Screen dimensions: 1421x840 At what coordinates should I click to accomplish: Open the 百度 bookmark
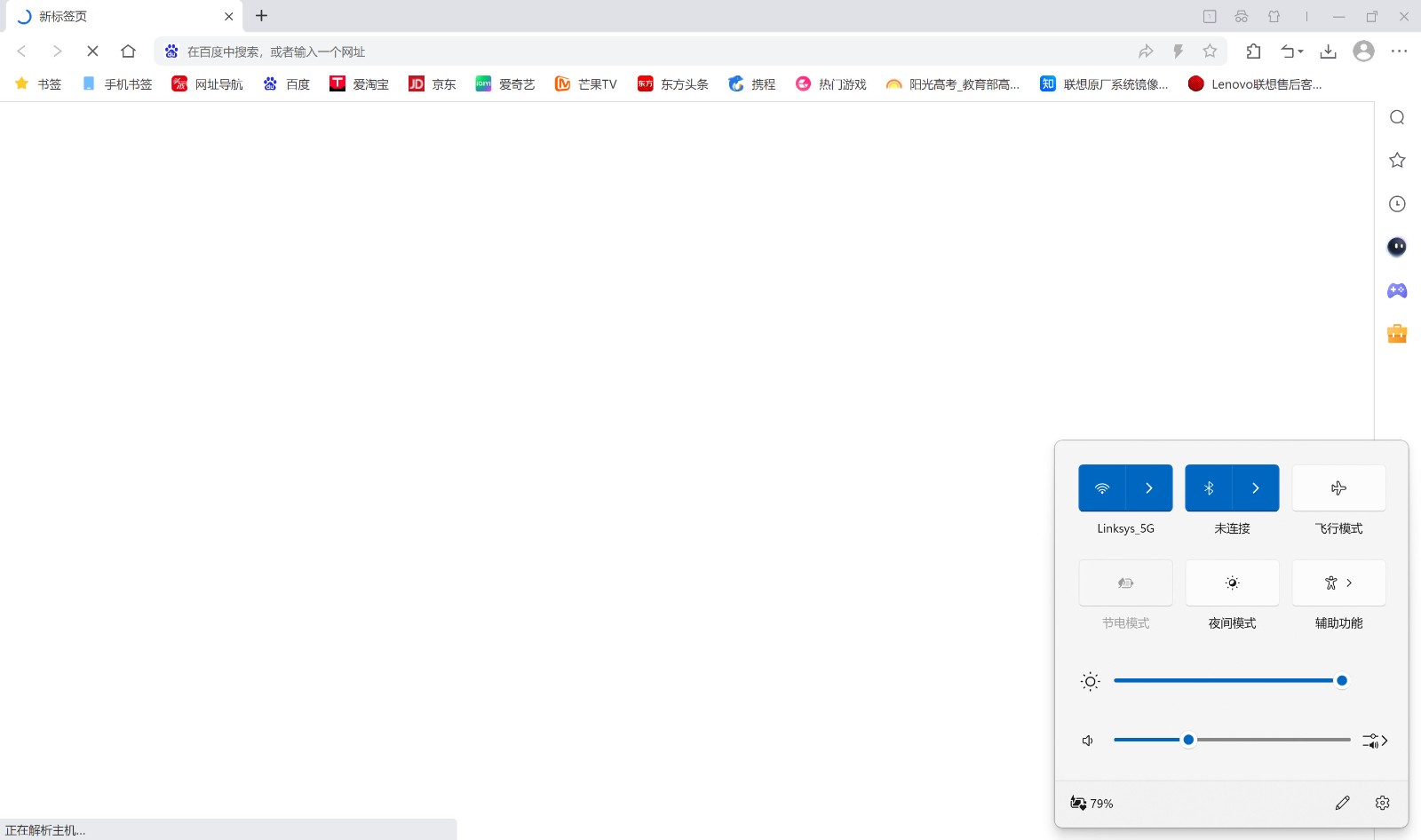pyautogui.click(x=286, y=83)
